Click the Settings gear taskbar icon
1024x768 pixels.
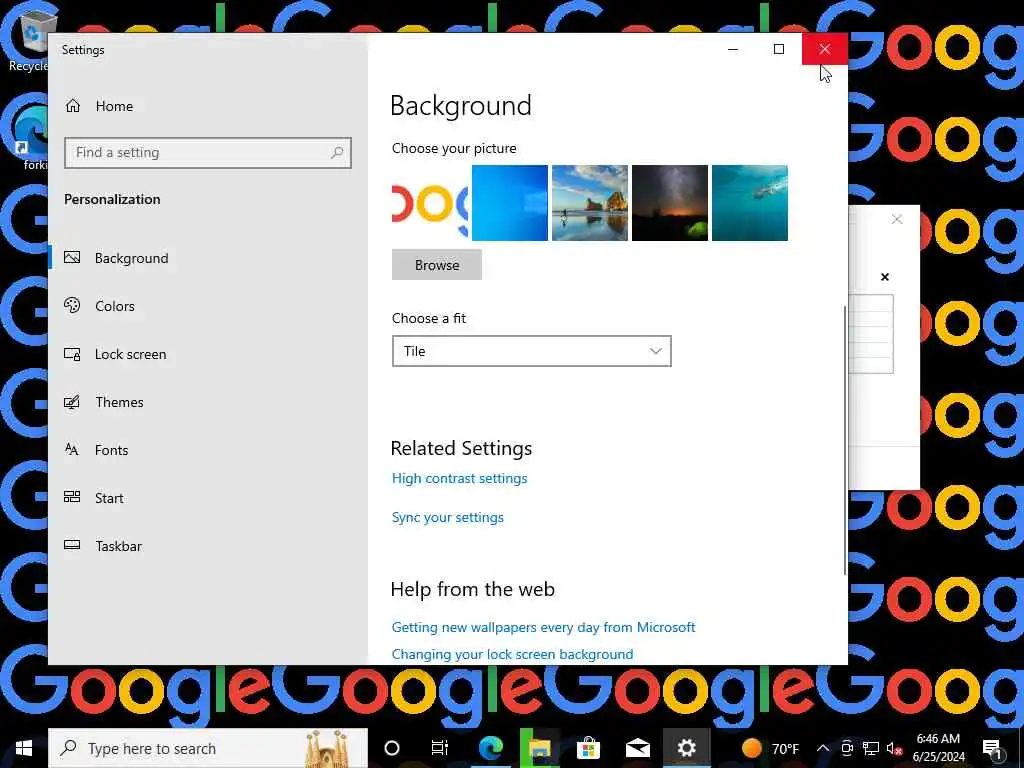coord(686,748)
